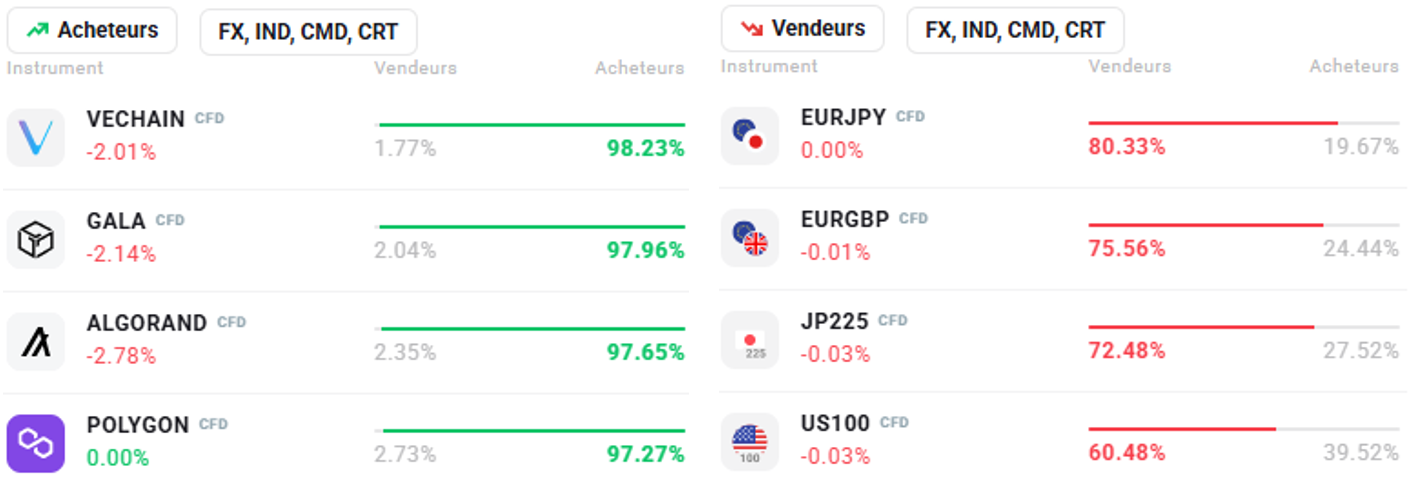Click the Algorand logo icon

(36, 341)
